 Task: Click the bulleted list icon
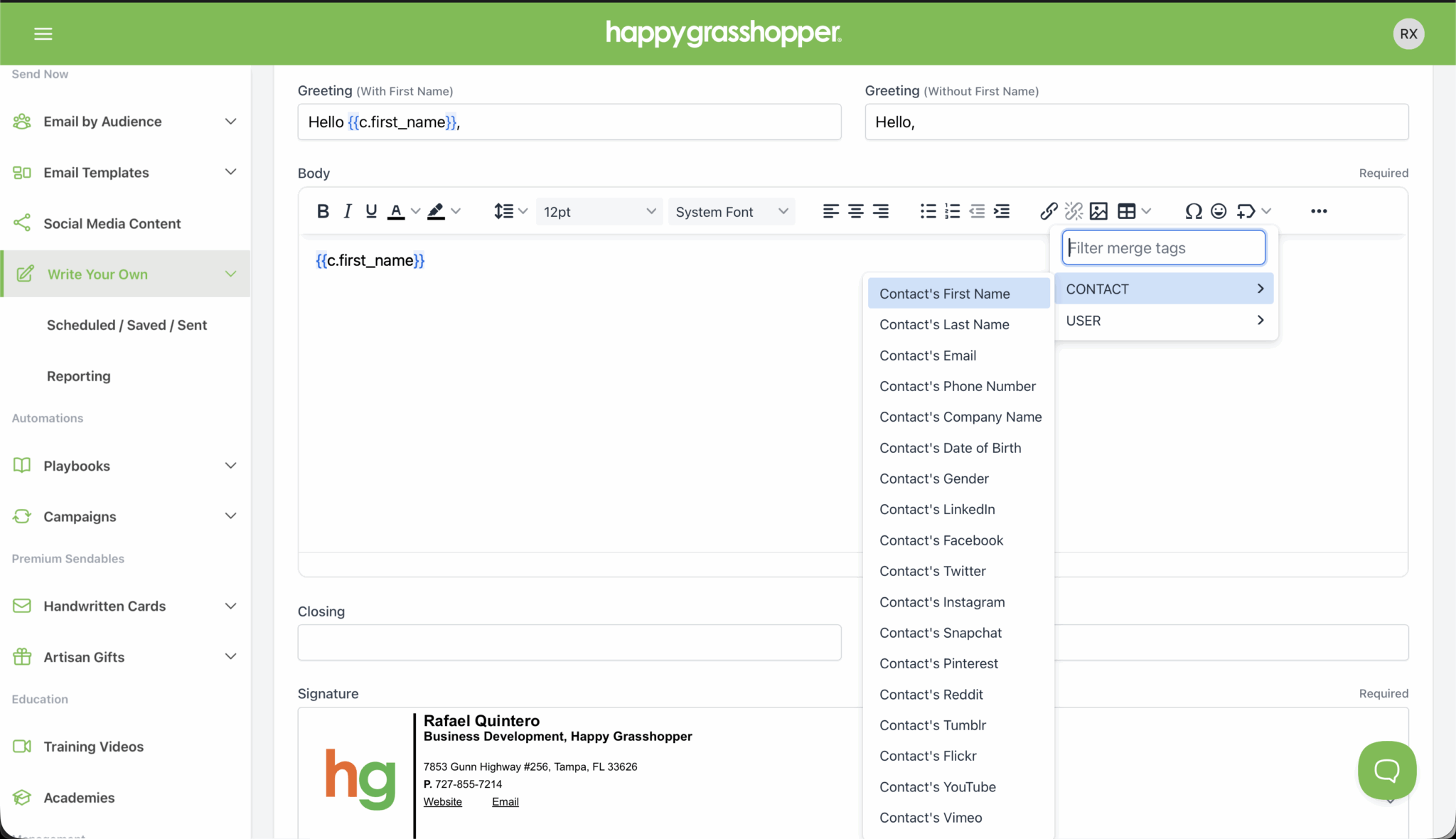[x=927, y=211]
